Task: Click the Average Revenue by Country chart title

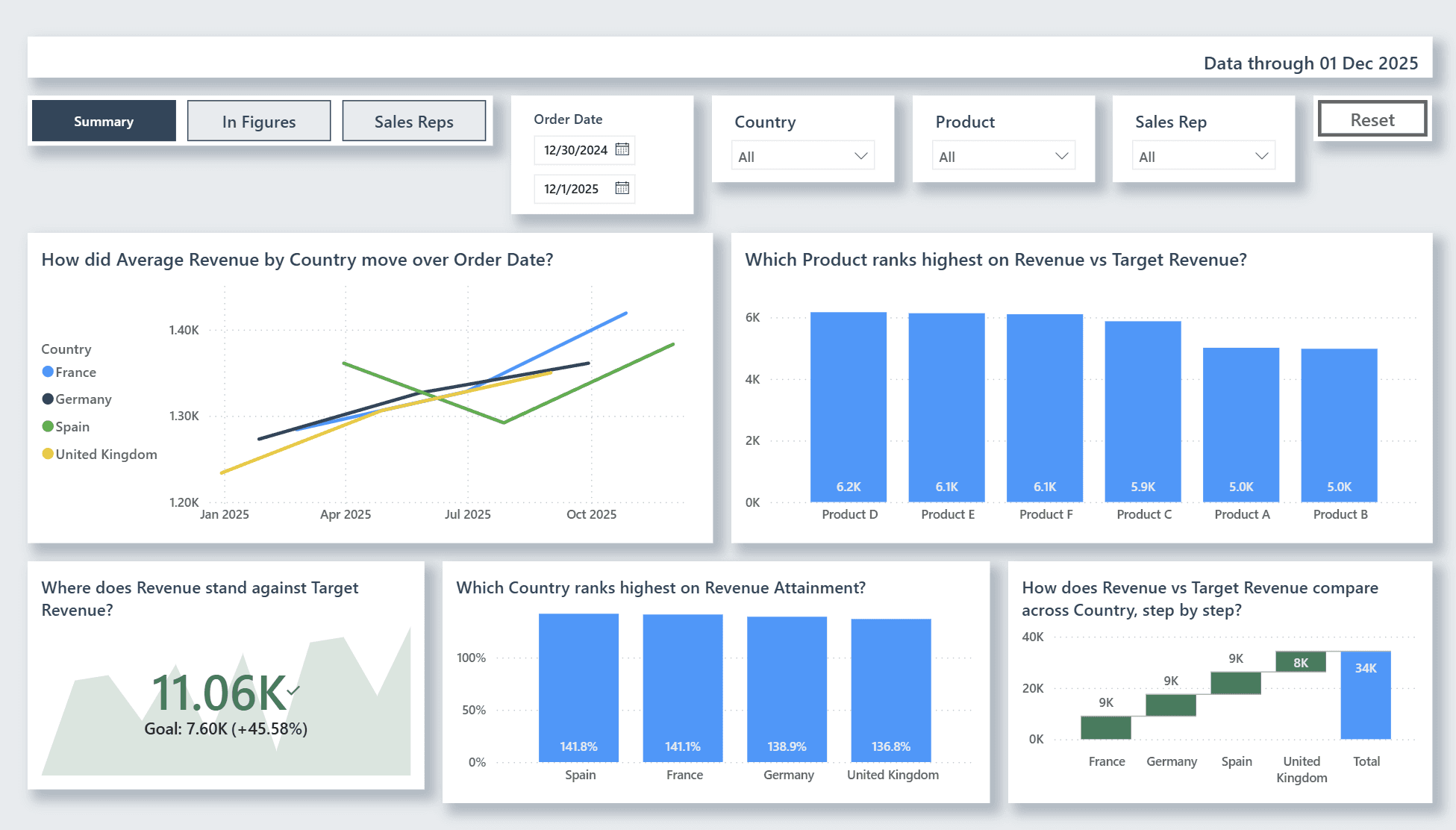Action: [297, 259]
